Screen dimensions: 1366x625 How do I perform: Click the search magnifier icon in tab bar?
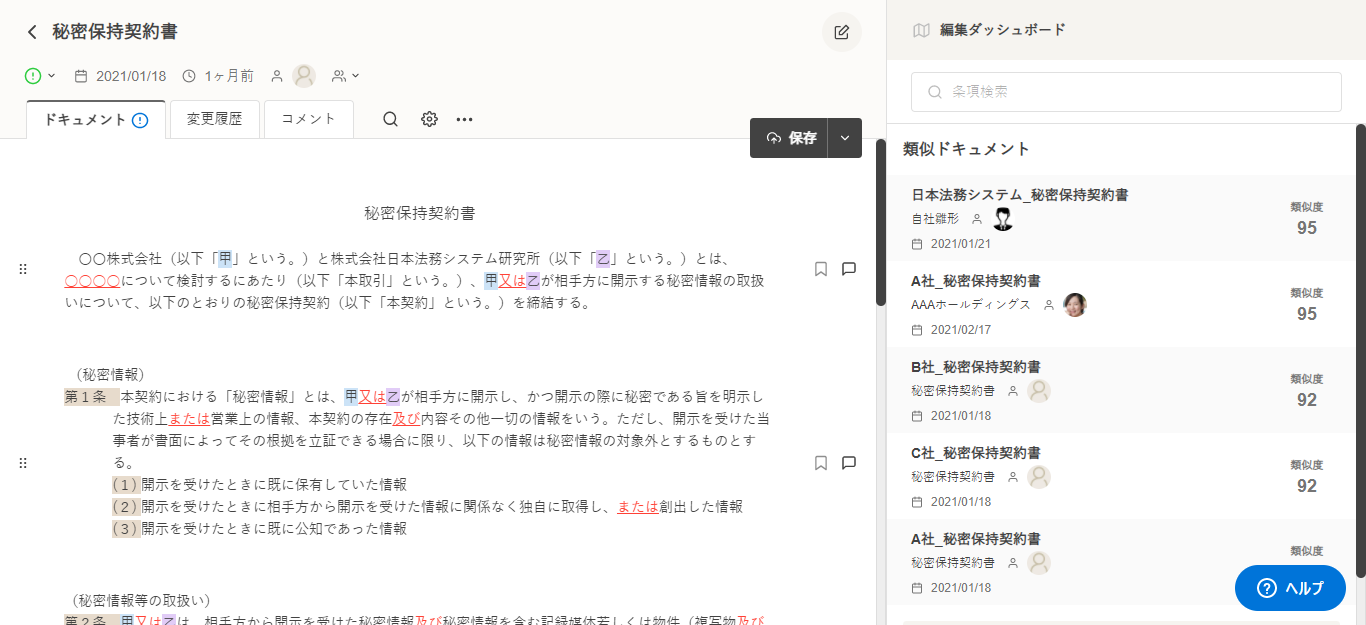(391, 119)
